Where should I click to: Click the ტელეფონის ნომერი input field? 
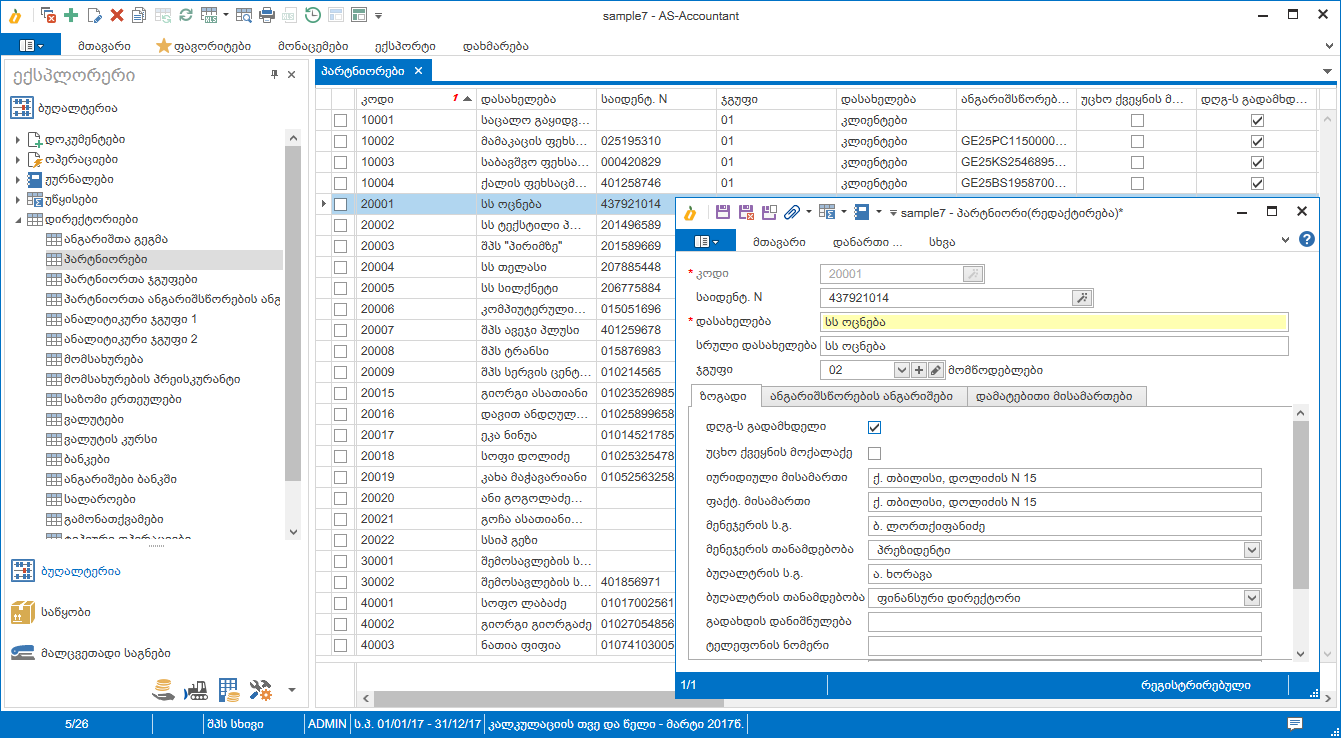point(1064,646)
